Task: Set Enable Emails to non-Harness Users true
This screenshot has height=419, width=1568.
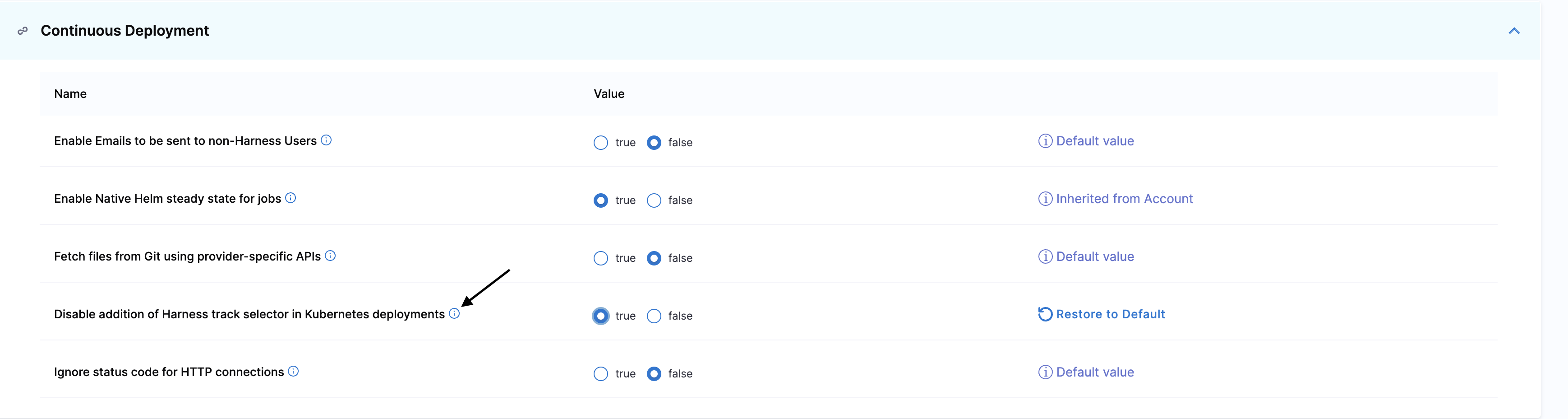Action: [601, 143]
